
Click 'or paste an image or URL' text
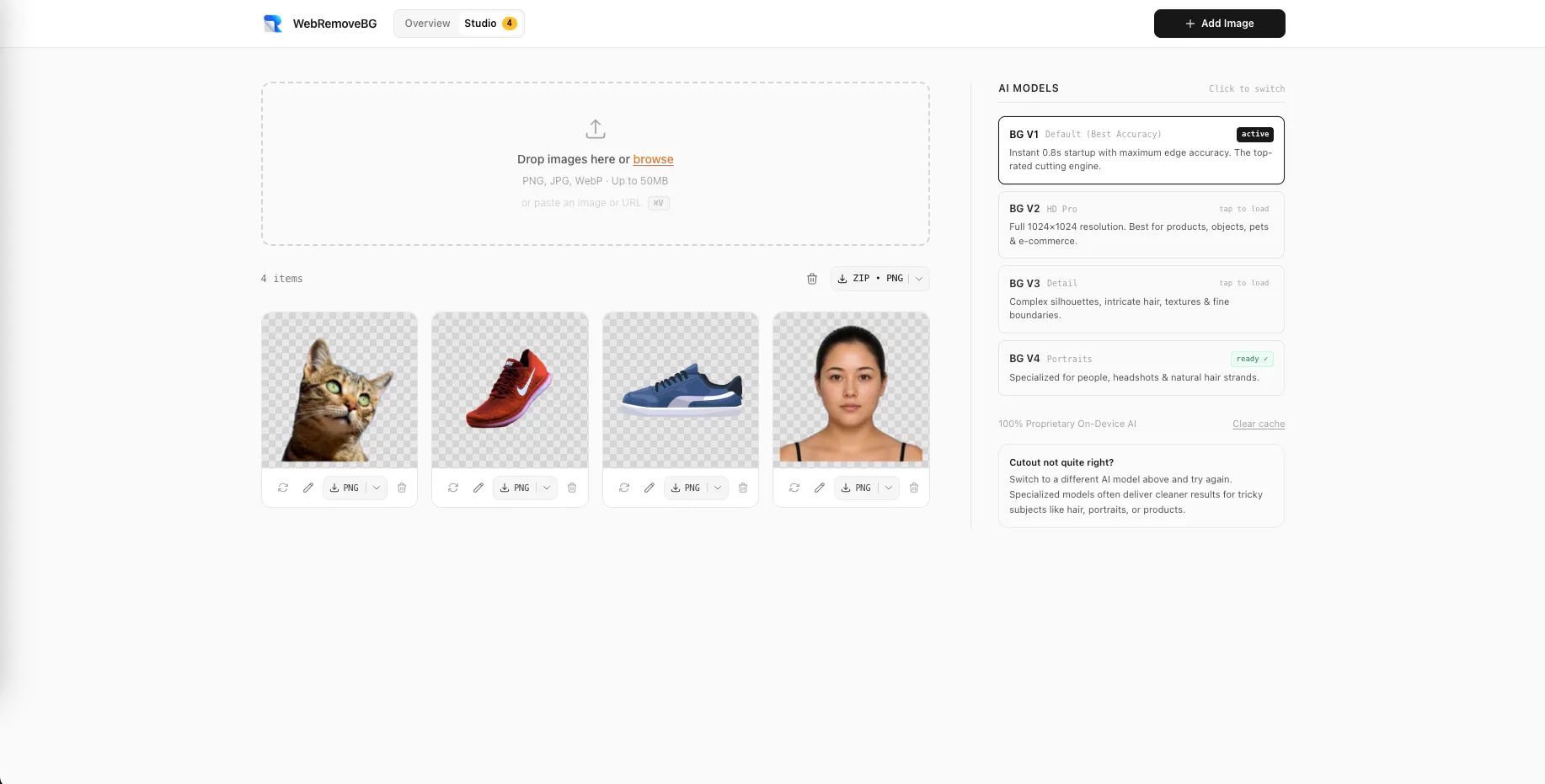(581, 203)
